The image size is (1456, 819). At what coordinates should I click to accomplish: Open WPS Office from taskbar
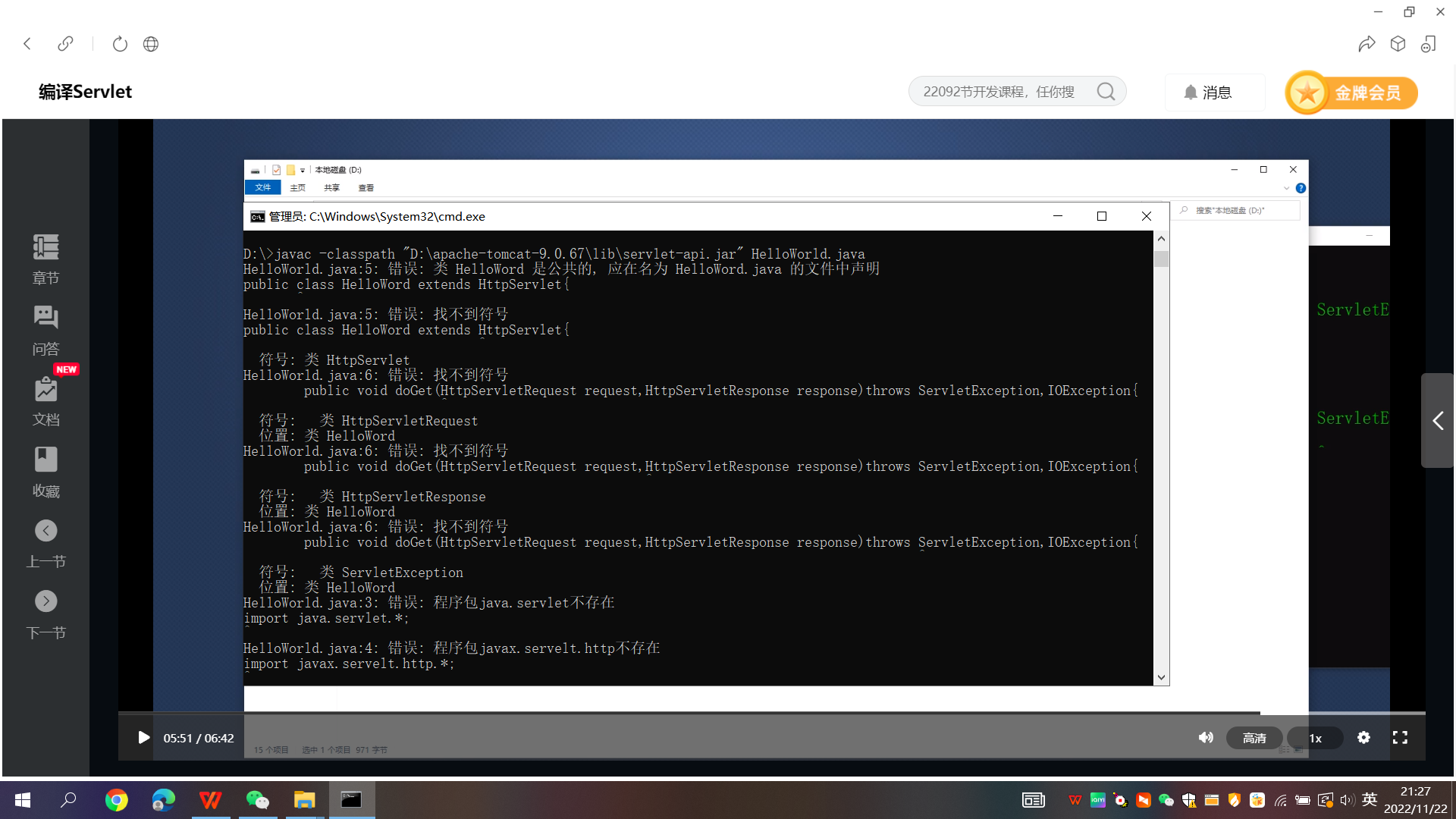click(x=211, y=800)
